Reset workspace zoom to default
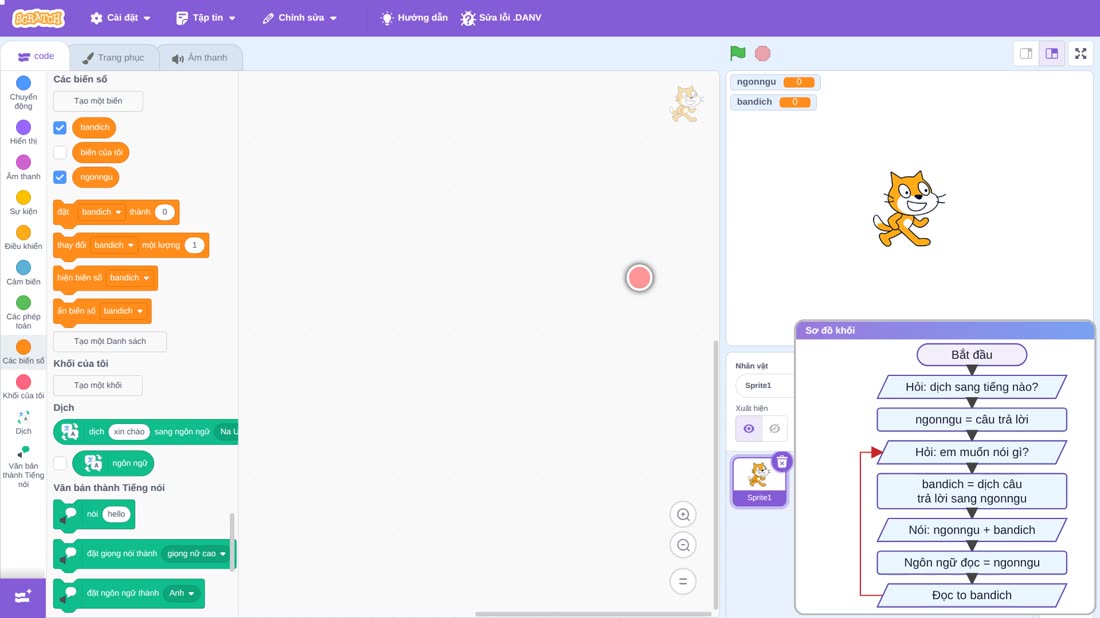The image size is (1100, 618). (x=683, y=582)
